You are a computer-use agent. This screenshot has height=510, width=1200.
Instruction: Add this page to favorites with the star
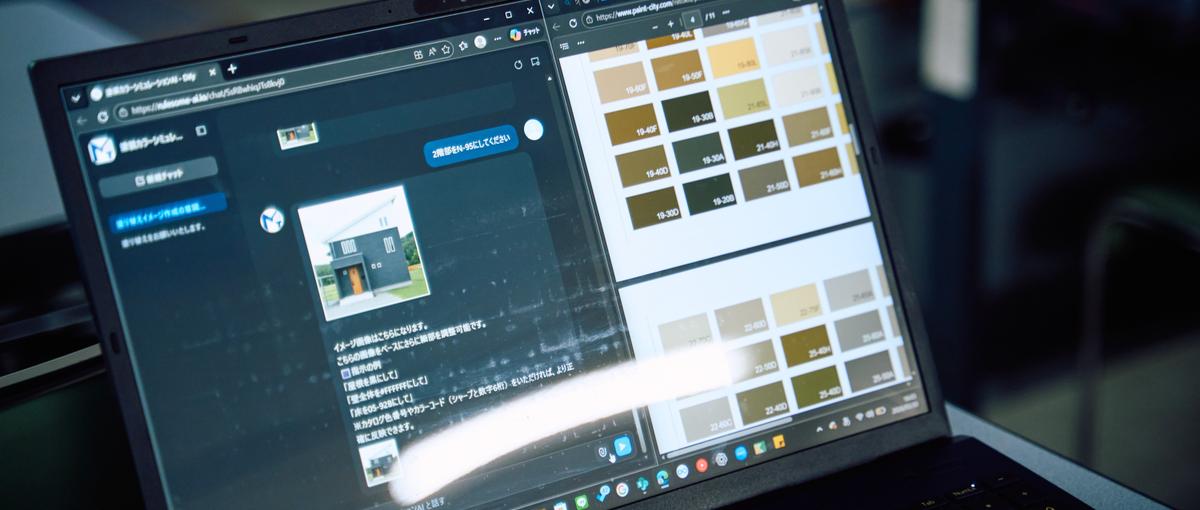tap(448, 48)
